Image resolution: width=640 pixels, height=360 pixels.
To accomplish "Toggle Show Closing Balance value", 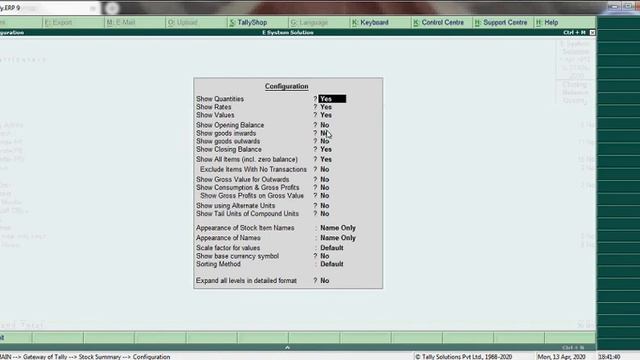I will 326,149.
